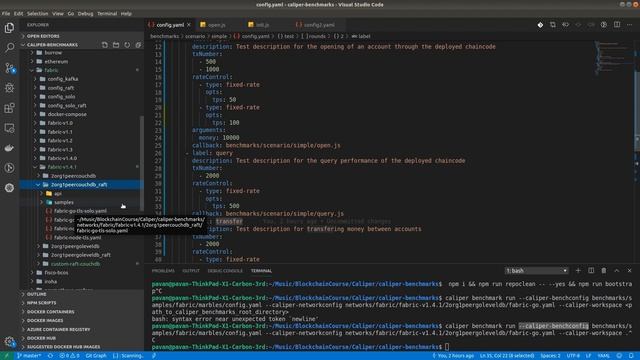Open the Remote Explorer activity icon
The height and width of the screenshot is (360, 640).
pyautogui.click(x=9, y=128)
